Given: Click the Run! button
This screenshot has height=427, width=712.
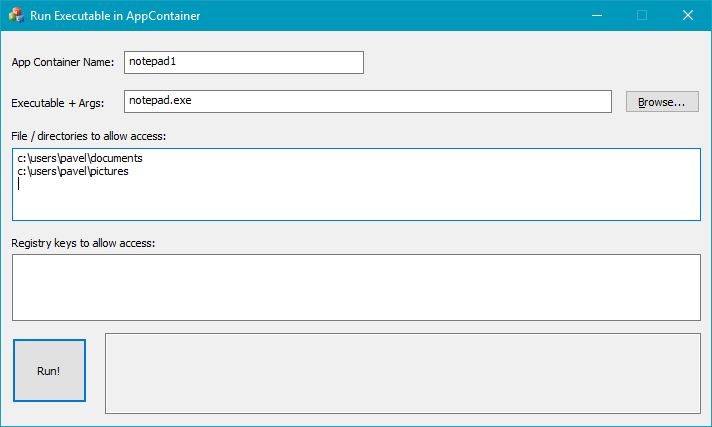Looking at the screenshot, I should [x=49, y=370].
